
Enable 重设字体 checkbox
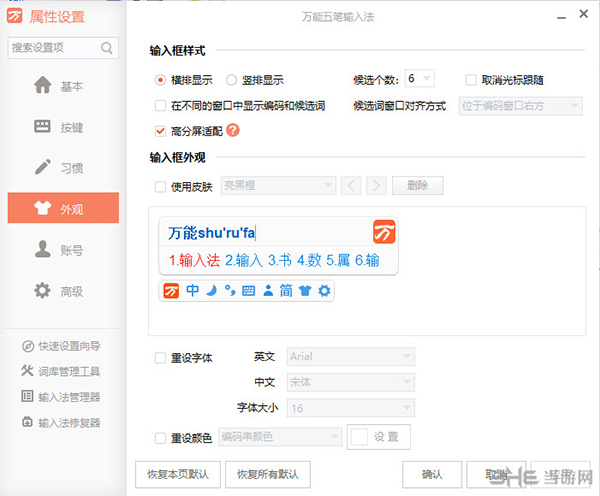(x=160, y=358)
